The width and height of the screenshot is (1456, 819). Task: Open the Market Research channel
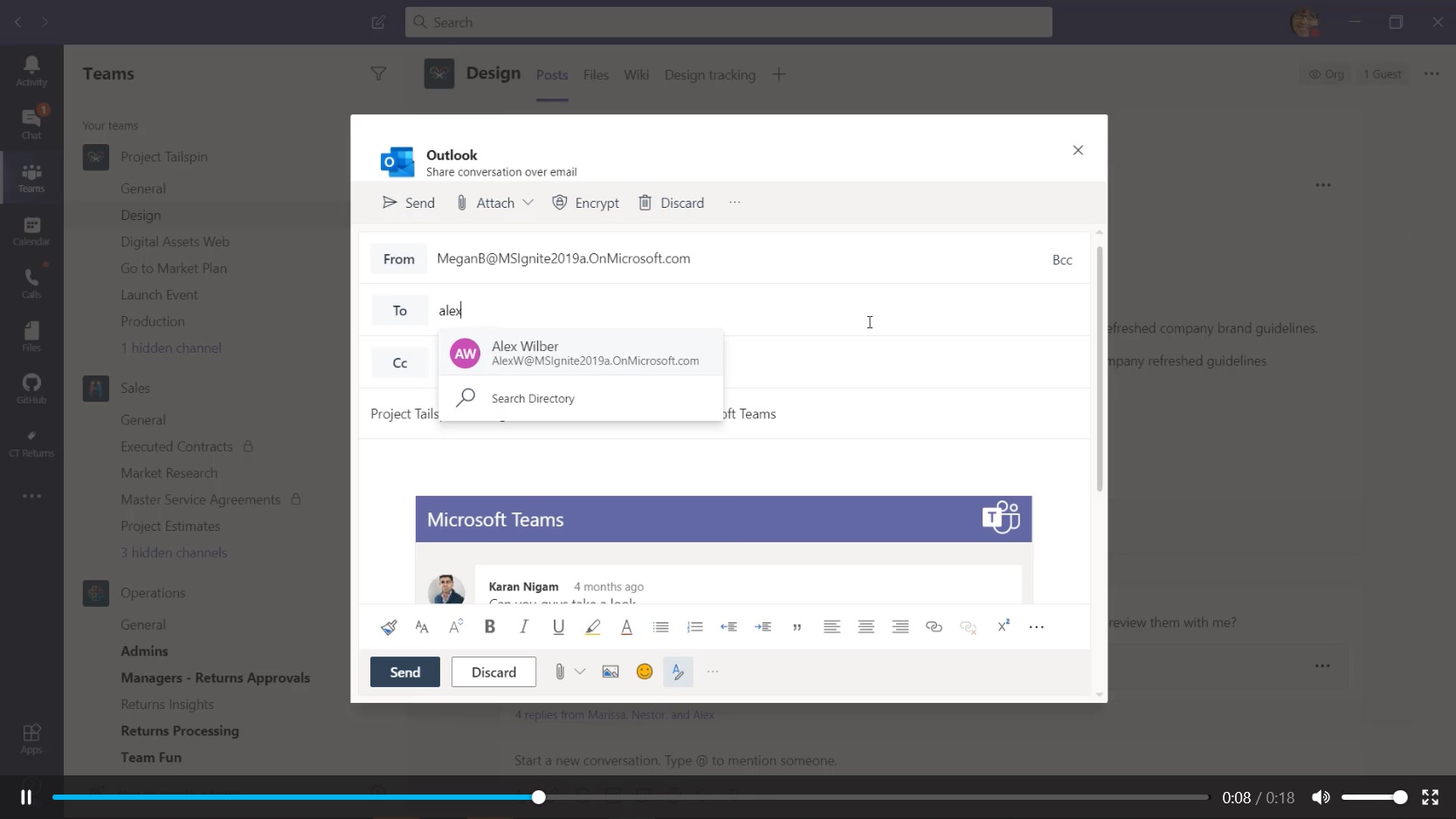(x=169, y=473)
